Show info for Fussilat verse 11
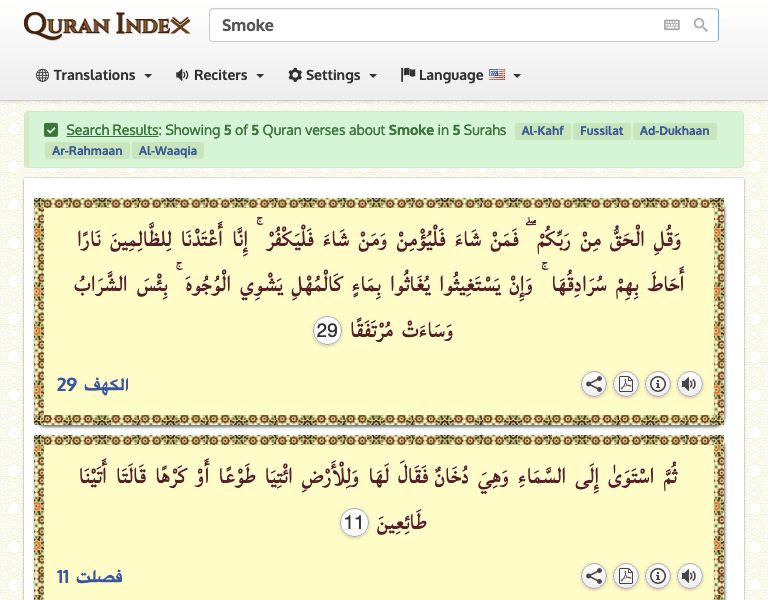 click(657, 576)
